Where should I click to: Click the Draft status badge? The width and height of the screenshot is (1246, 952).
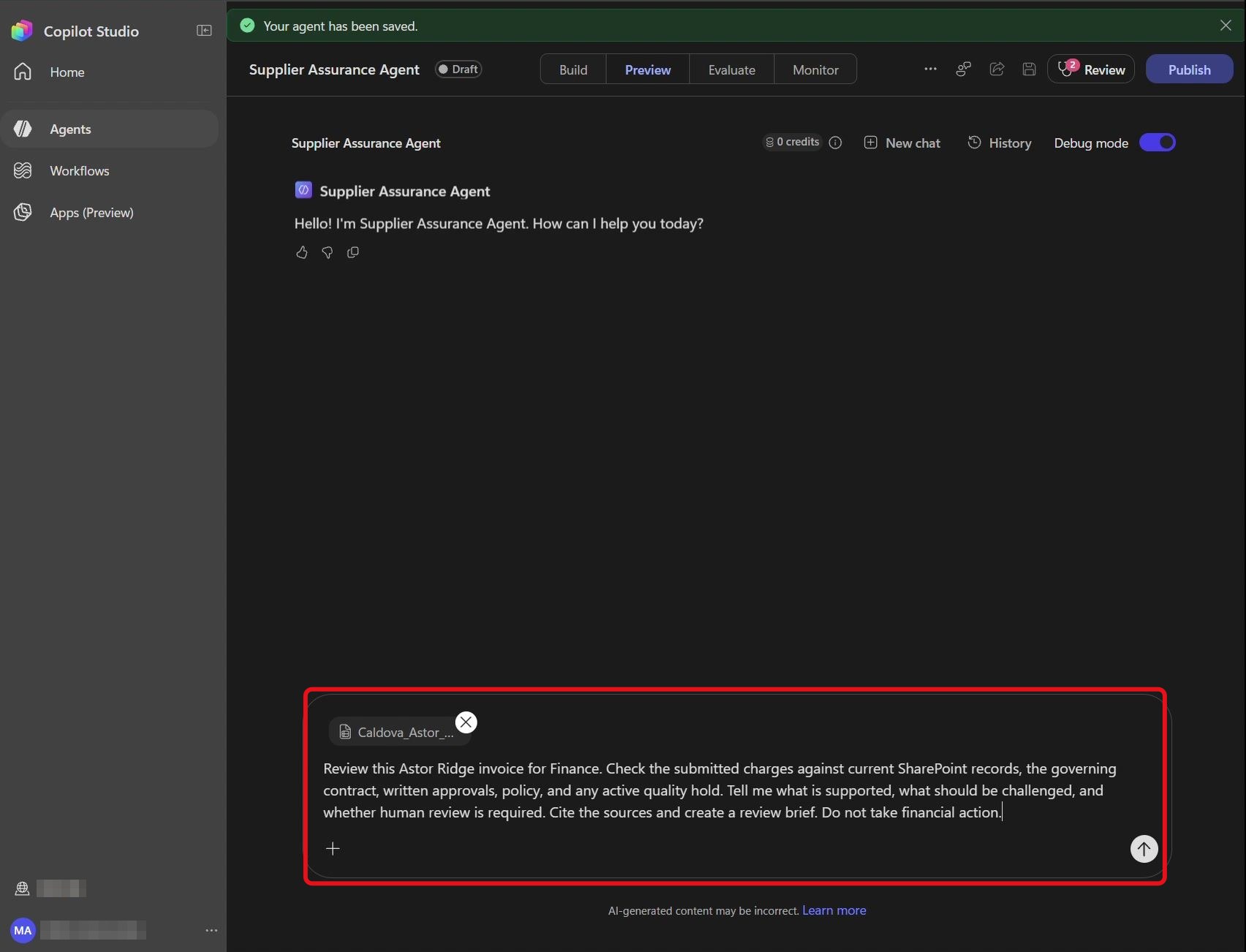click(x=458, y=69)
